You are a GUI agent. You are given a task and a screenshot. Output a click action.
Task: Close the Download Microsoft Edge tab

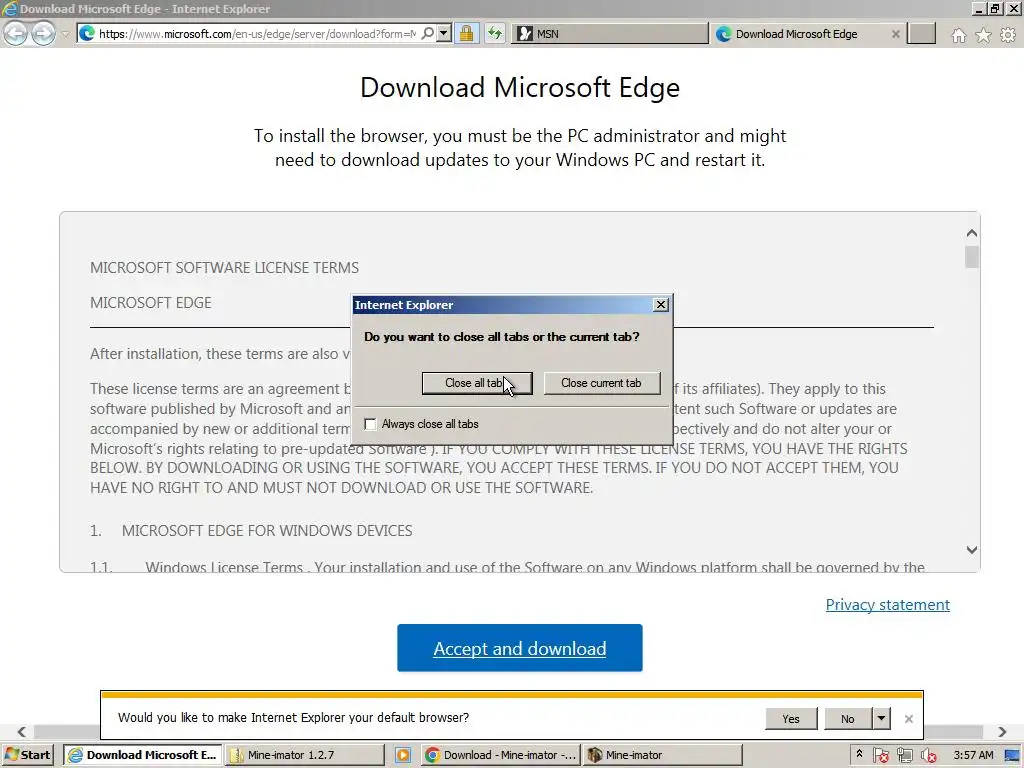click(896, 34)
